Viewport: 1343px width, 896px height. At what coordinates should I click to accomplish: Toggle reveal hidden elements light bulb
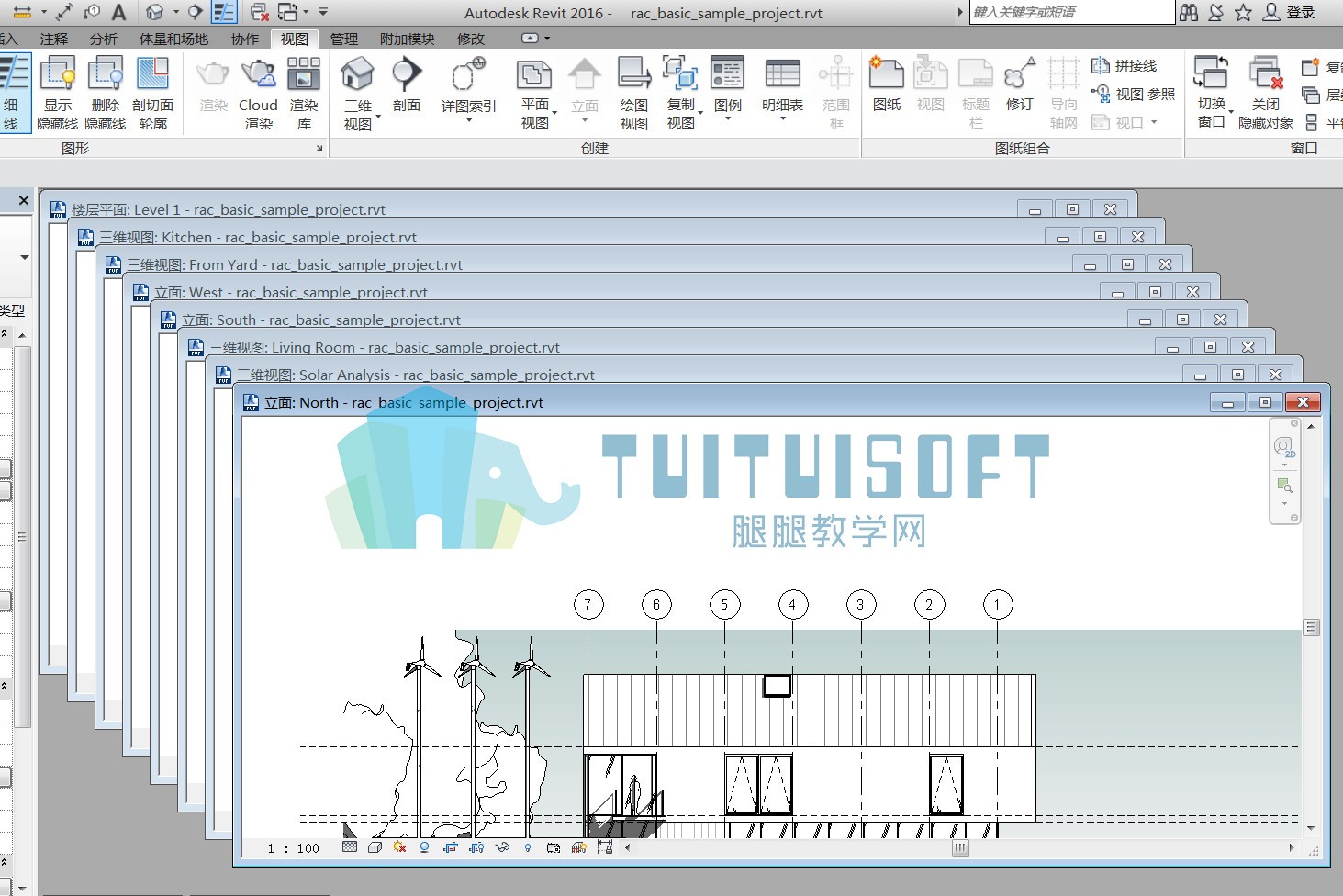528,848
